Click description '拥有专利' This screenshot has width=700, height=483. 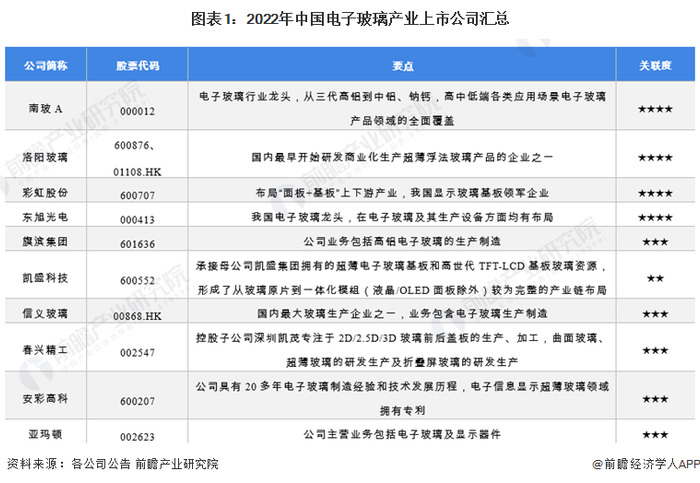[x=402, y=411]
